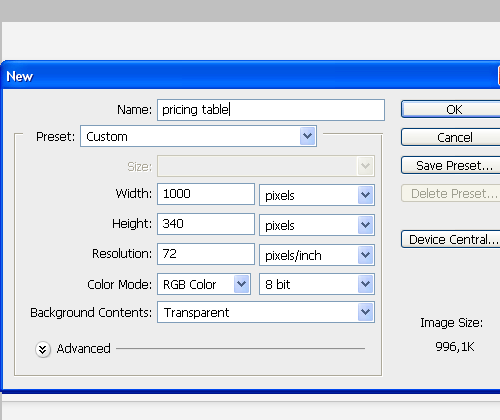500x420 pixels.
Task: Click the New dialog title bar
Action: 250,76
